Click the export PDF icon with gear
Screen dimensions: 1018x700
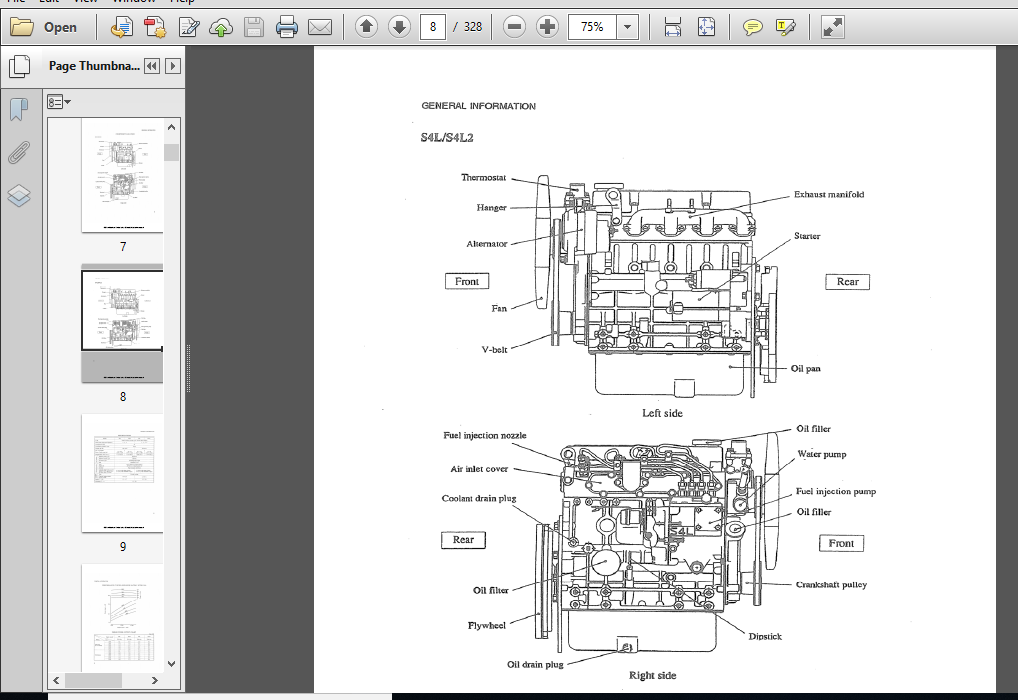pos(155,27)
